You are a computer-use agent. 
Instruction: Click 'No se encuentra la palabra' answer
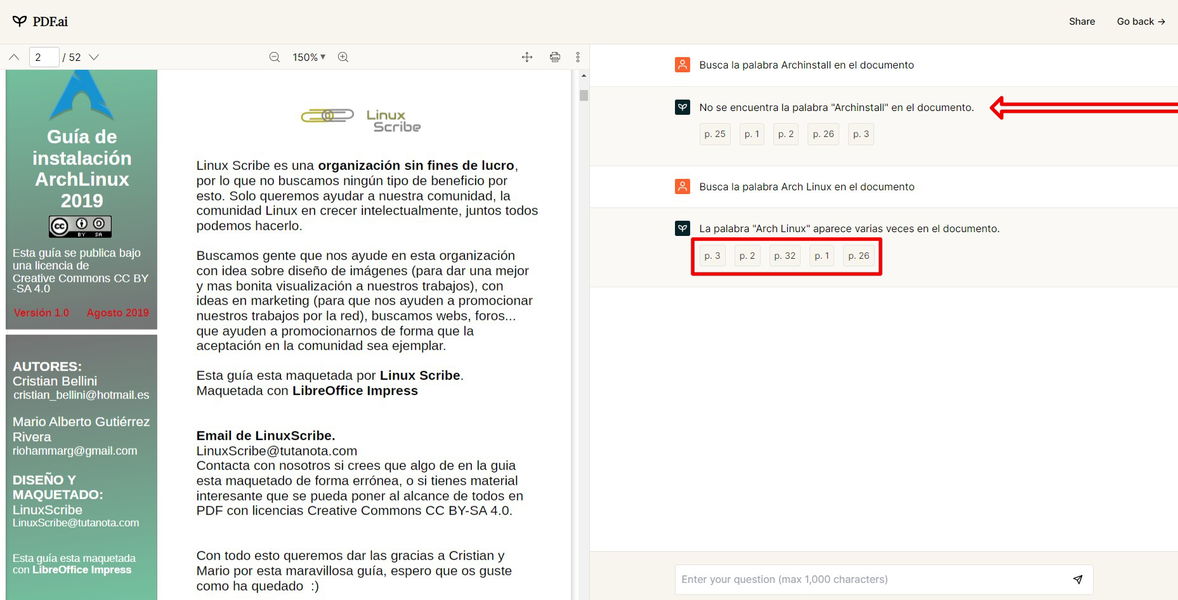(836, 107)
